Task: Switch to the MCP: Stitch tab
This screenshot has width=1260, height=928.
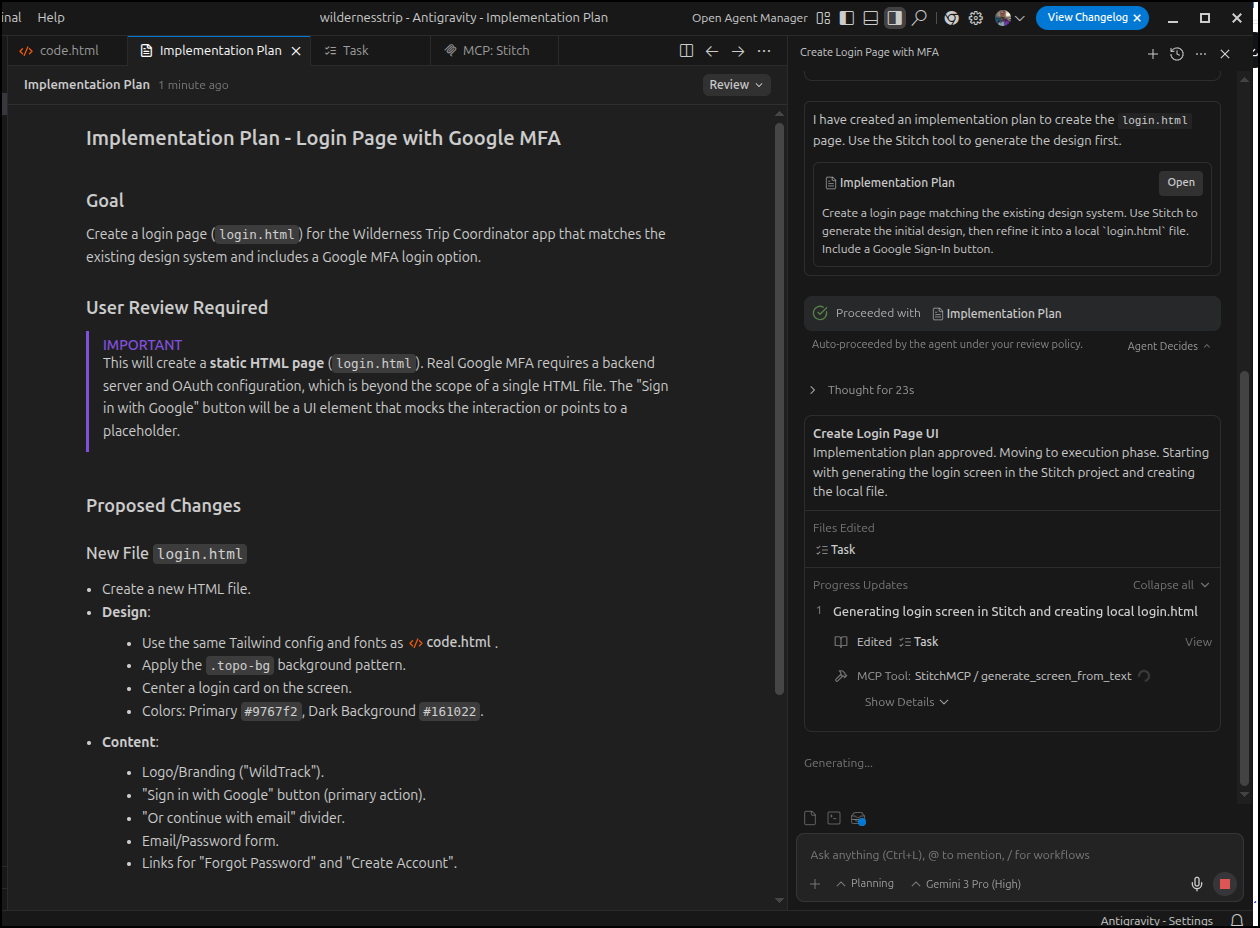Action: pos(495,51)
